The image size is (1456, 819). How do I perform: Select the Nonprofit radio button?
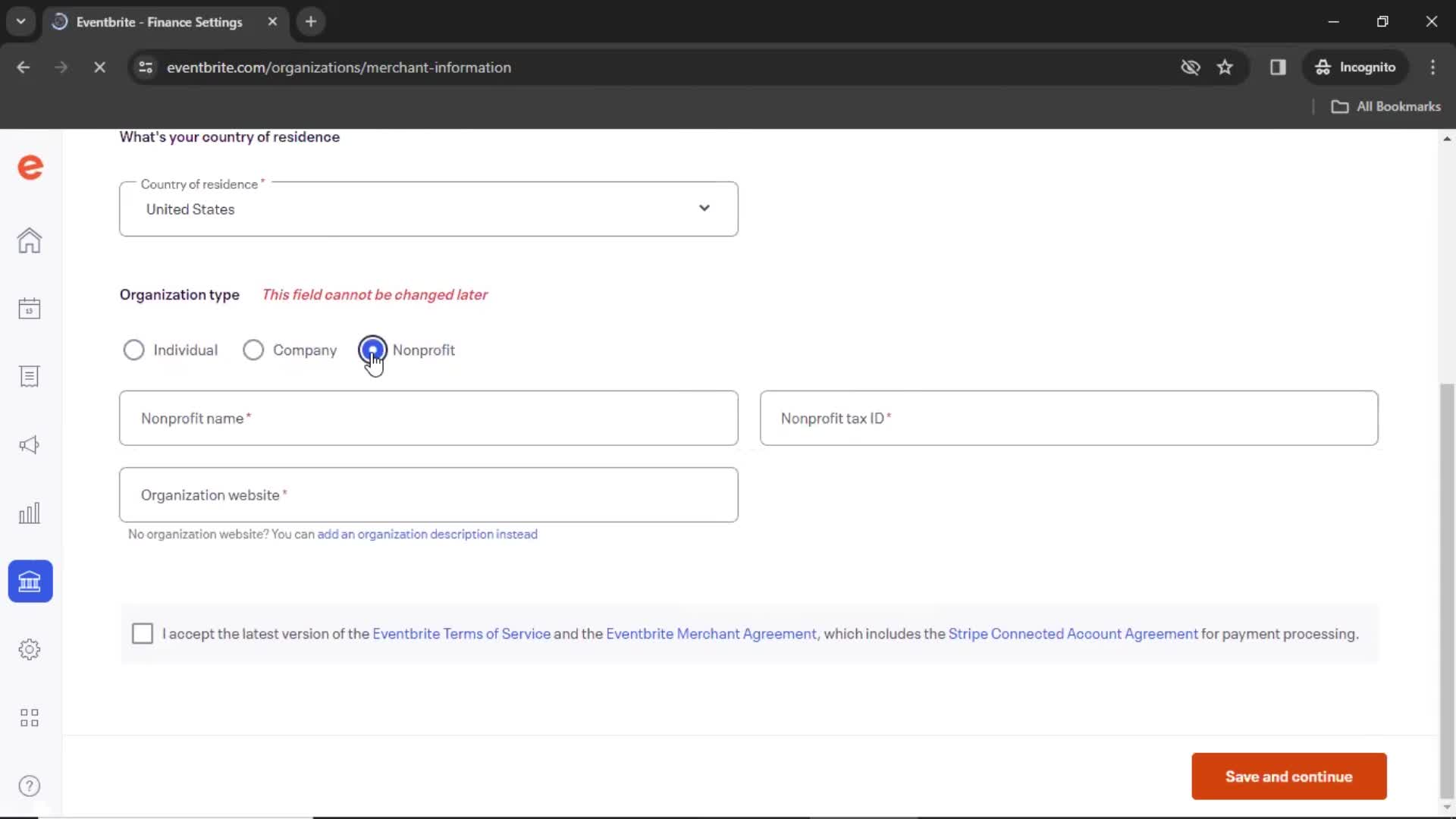(372, 350)
